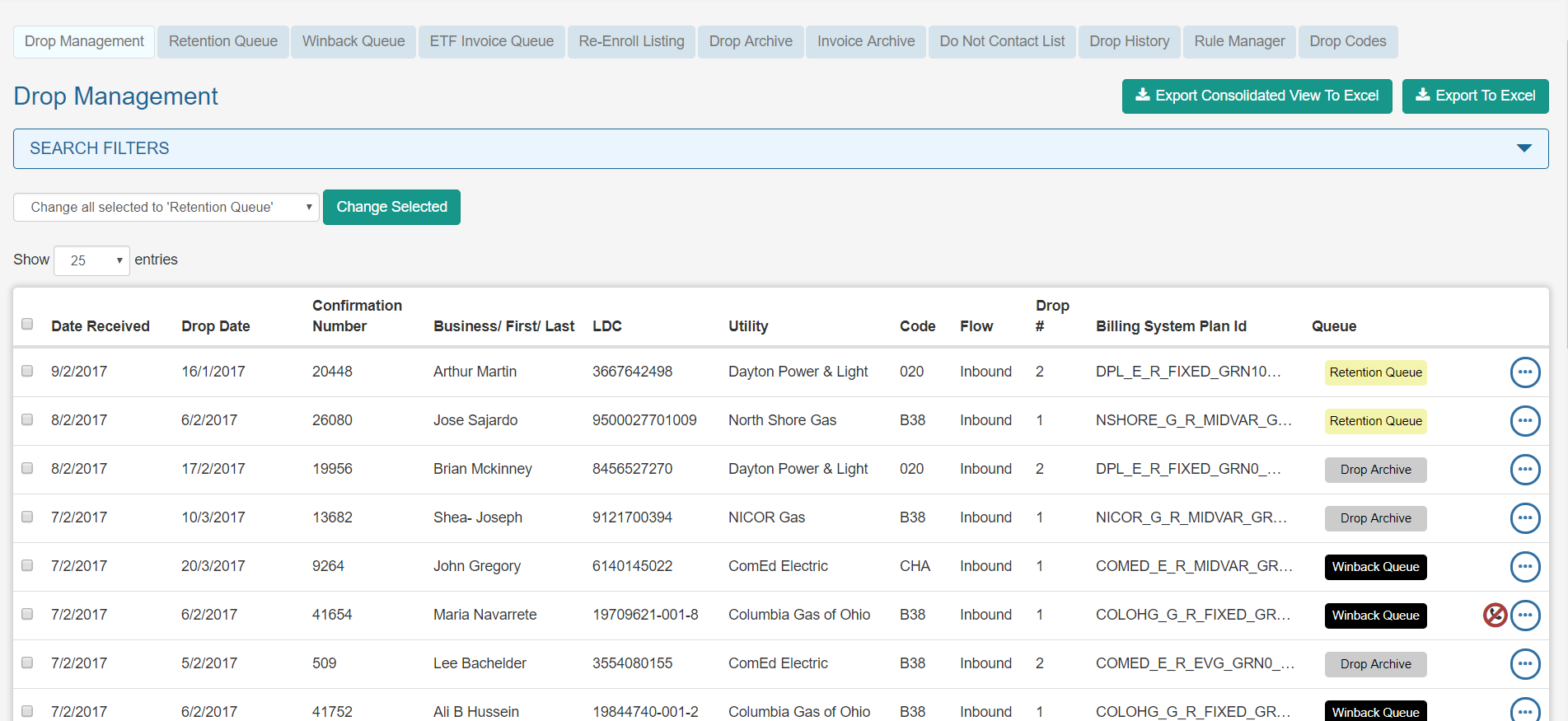
Task: Click the Drop Management page heading
Action: 115,96
